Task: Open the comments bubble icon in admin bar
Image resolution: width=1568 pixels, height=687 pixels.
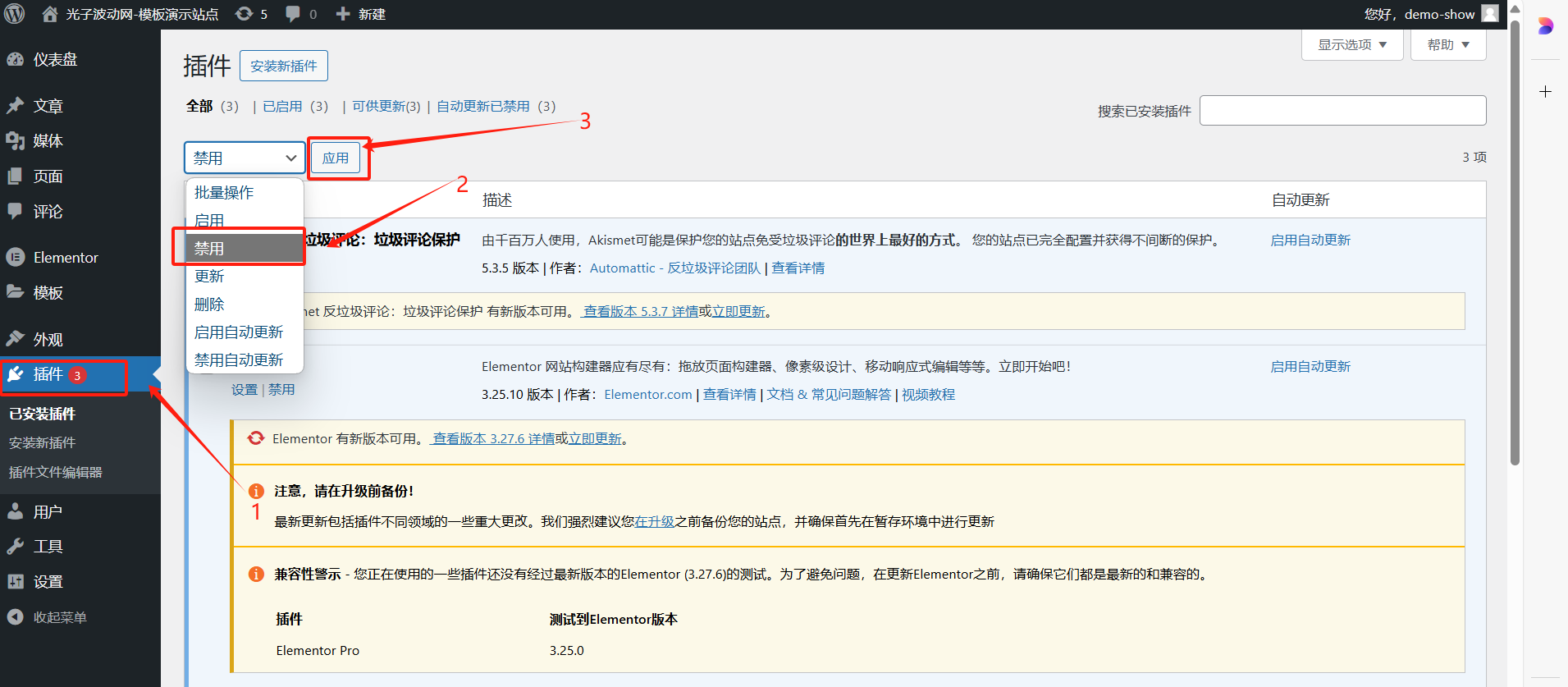Action: pyautogui.click(x=293, y=14)
